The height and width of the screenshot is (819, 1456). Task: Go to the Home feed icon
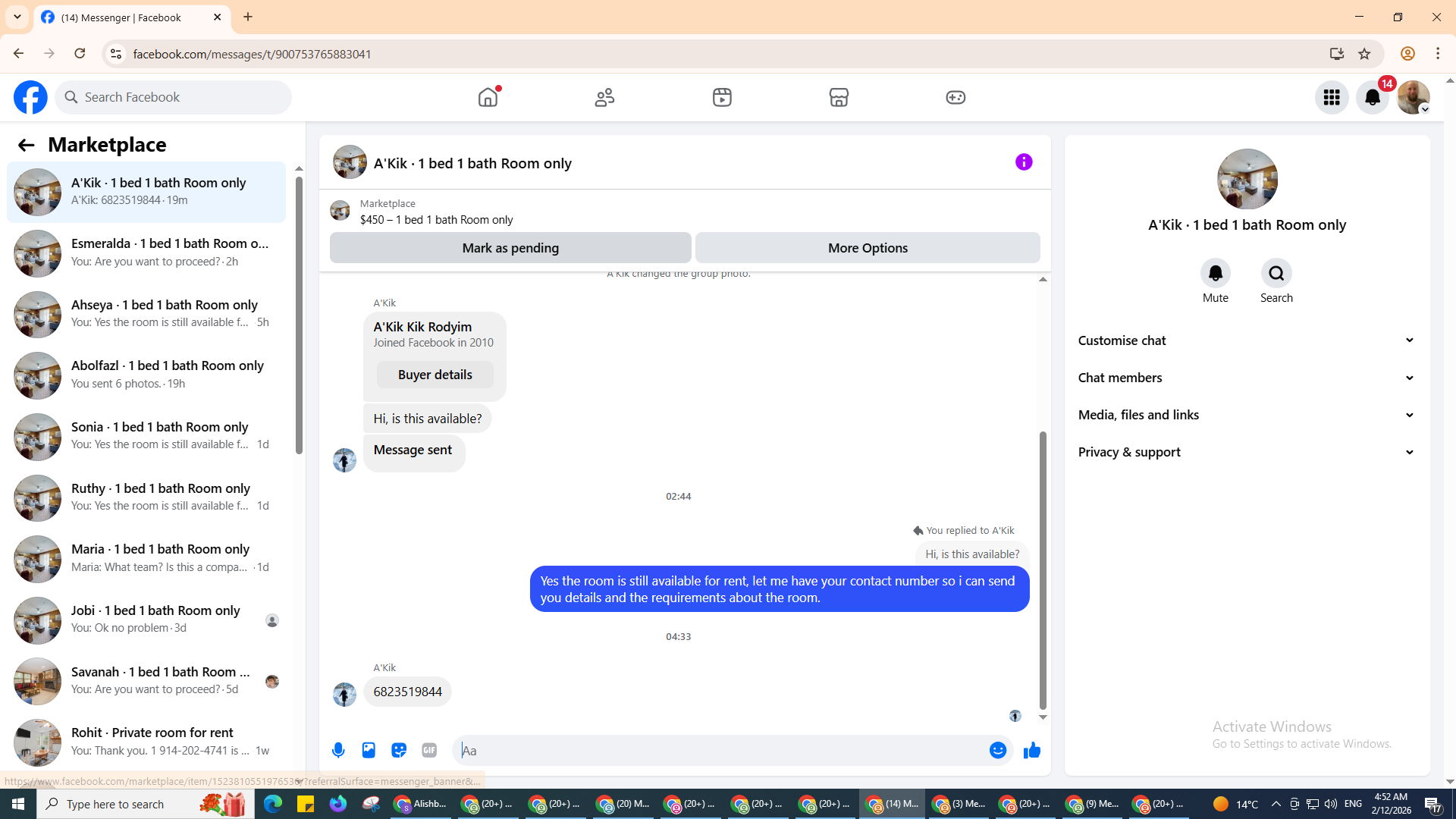tap(488, 97)
